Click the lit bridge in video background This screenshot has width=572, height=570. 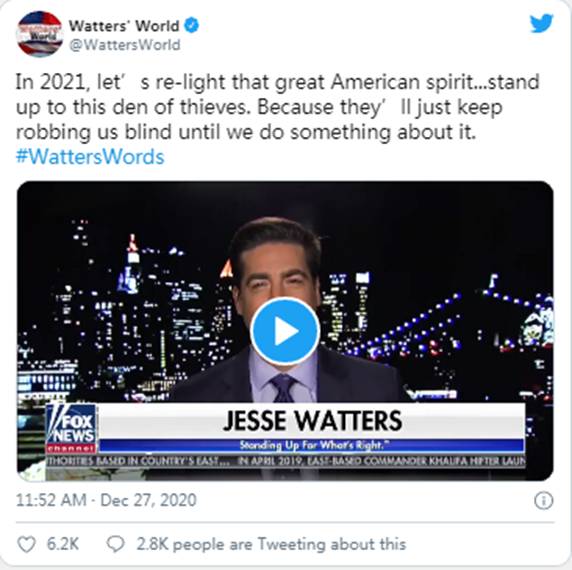(456, 328)
